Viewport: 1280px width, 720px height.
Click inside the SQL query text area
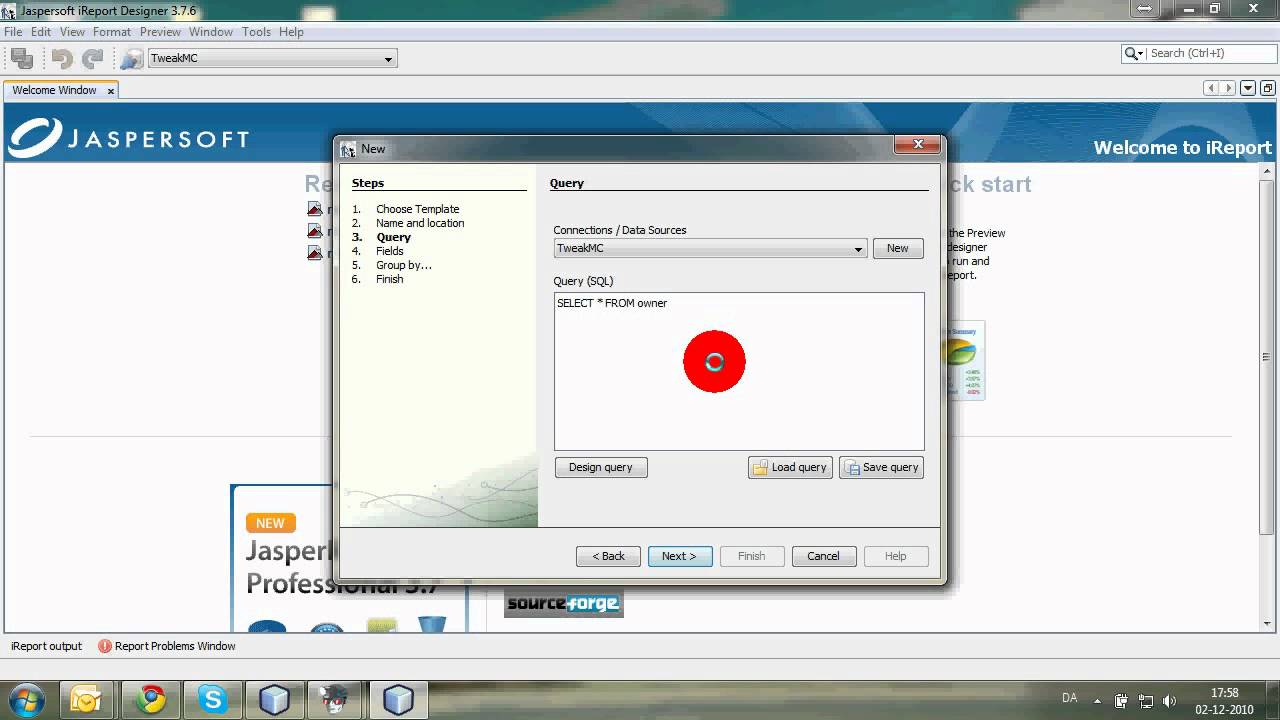point(739,371)
